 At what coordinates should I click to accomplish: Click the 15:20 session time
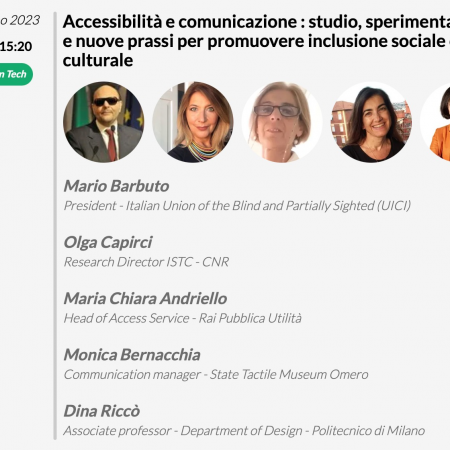click(x=16, y=46)
